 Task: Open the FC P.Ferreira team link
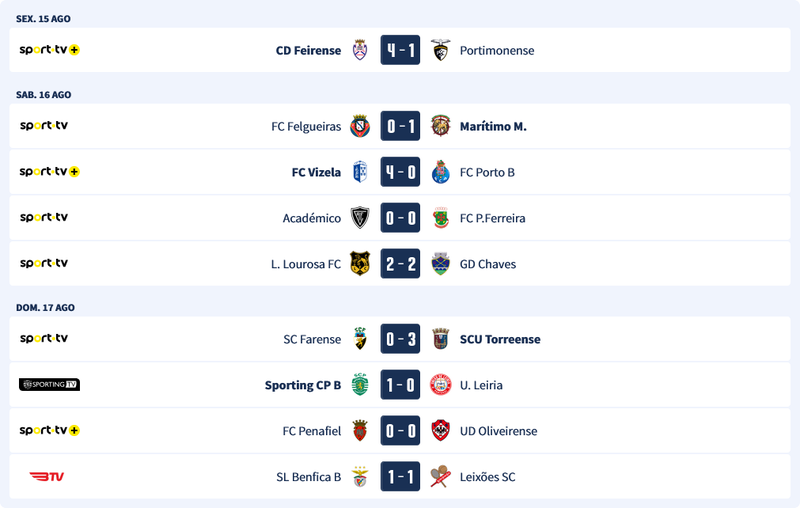(492, 218)
